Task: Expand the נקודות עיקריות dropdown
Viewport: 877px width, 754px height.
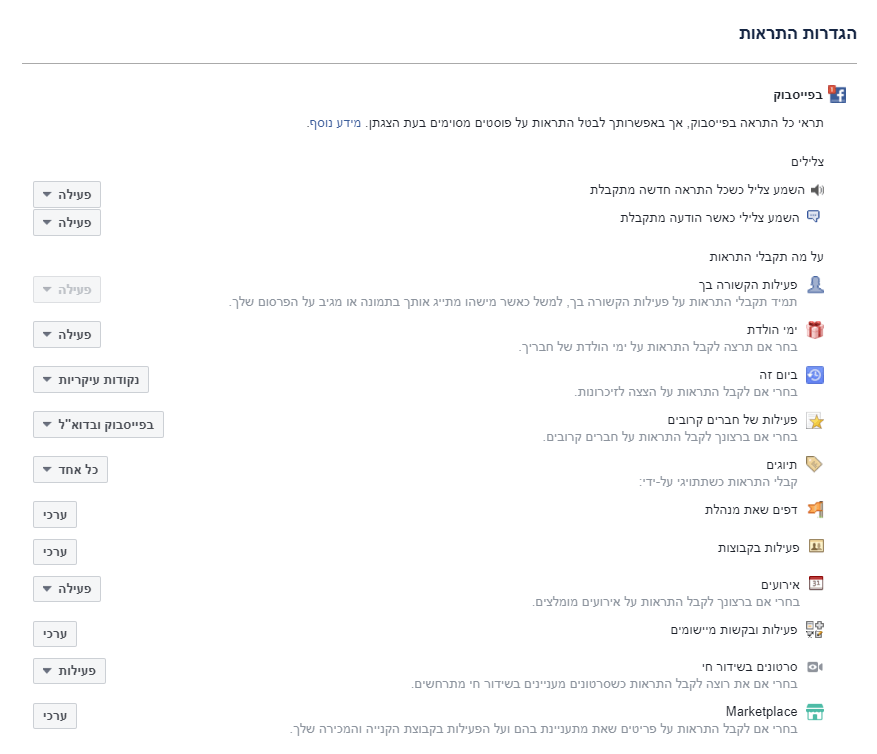Action: (91, 380)
